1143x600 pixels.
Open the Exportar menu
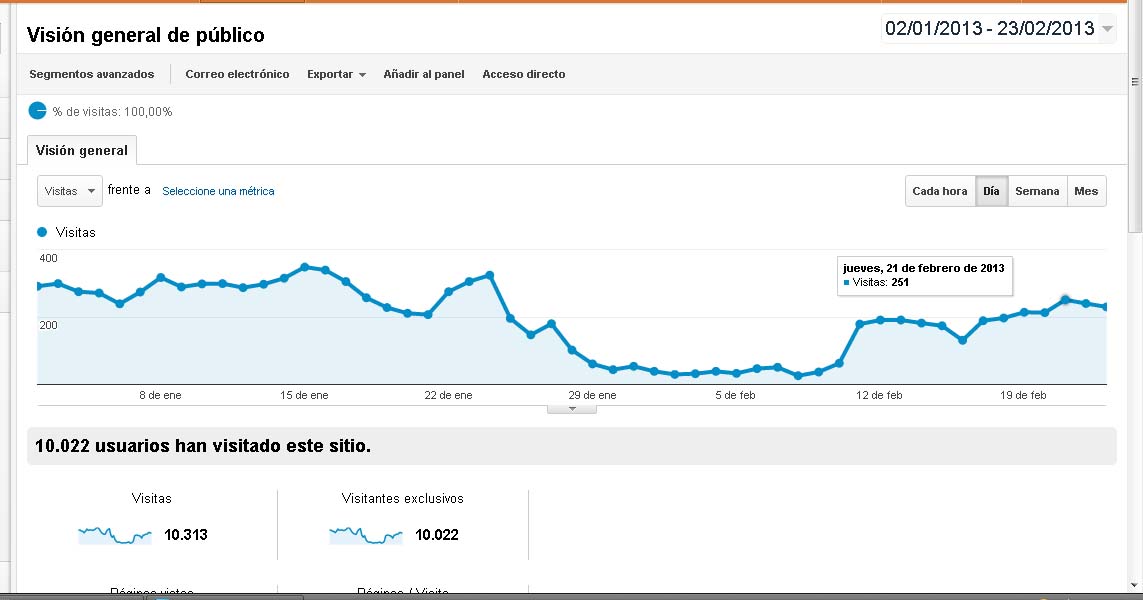pyautogui.click(x=336, y=74)
